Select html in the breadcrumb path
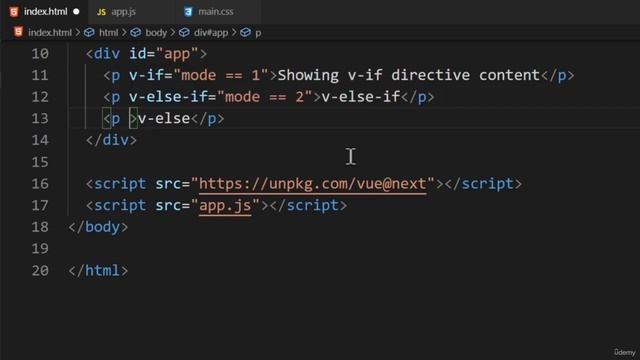This screenshot has height=360, width=640. point(109,33)
